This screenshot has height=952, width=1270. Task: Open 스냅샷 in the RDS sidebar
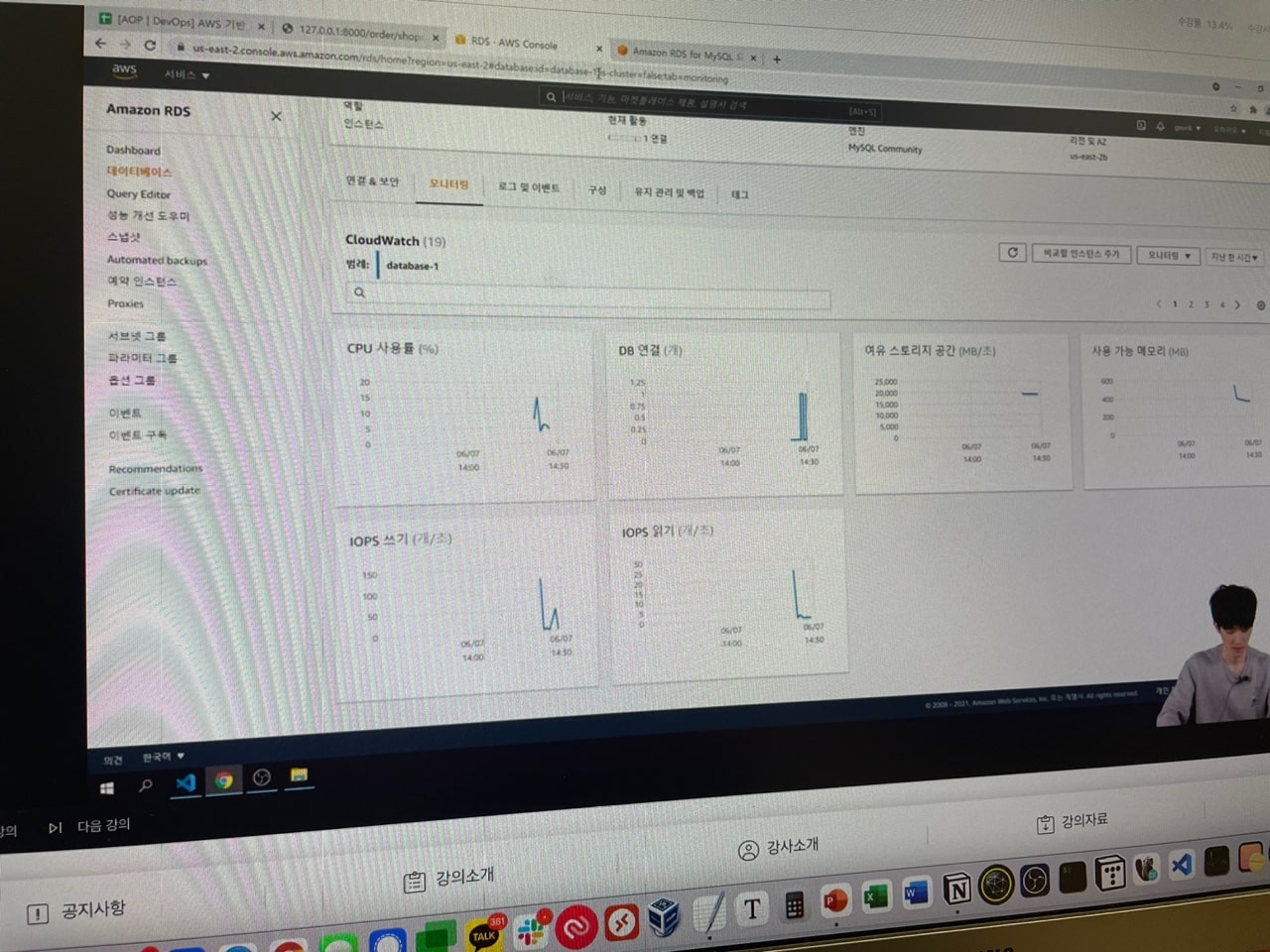124,238
